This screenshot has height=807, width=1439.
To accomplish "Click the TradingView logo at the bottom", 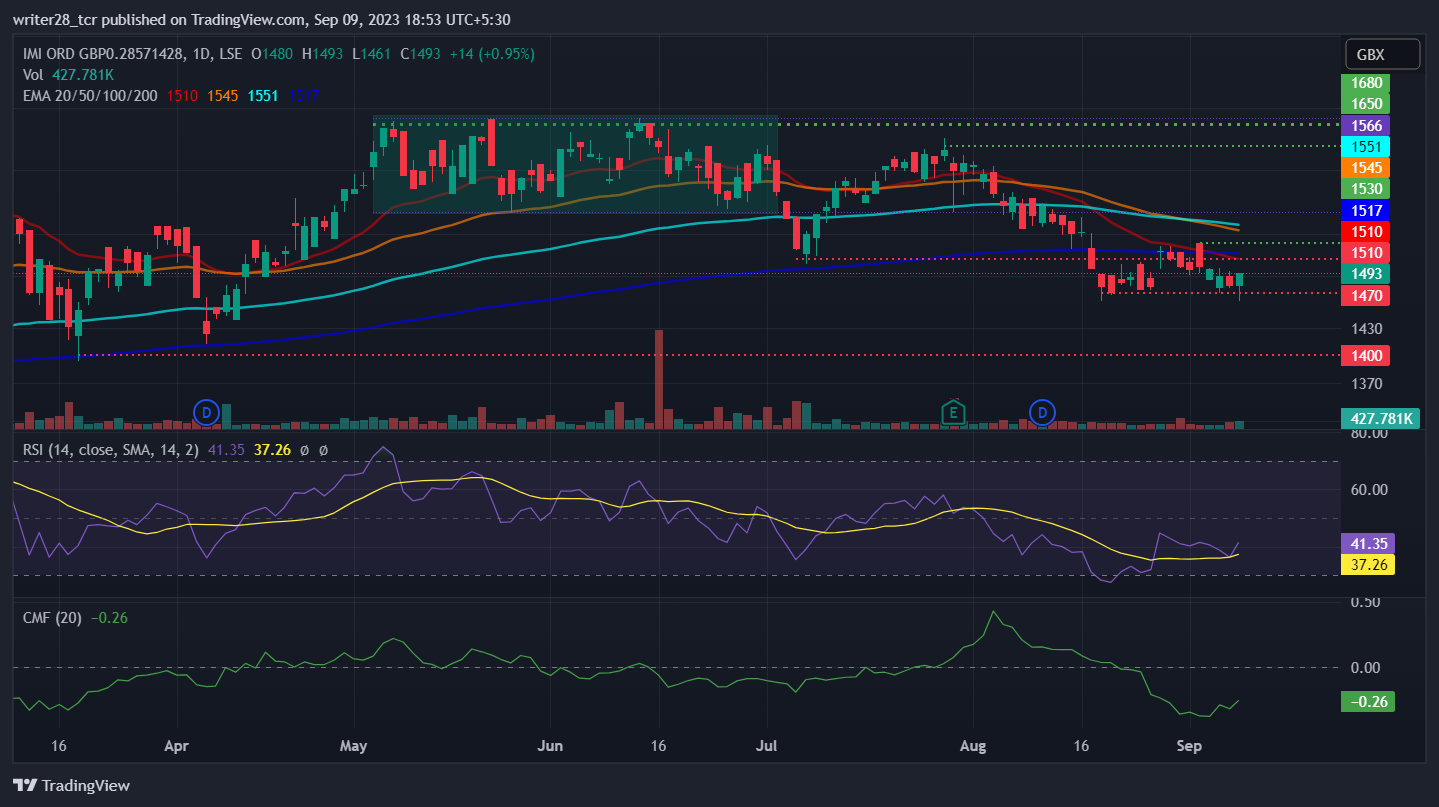I will pyautogui.click(x=71, y=785).
